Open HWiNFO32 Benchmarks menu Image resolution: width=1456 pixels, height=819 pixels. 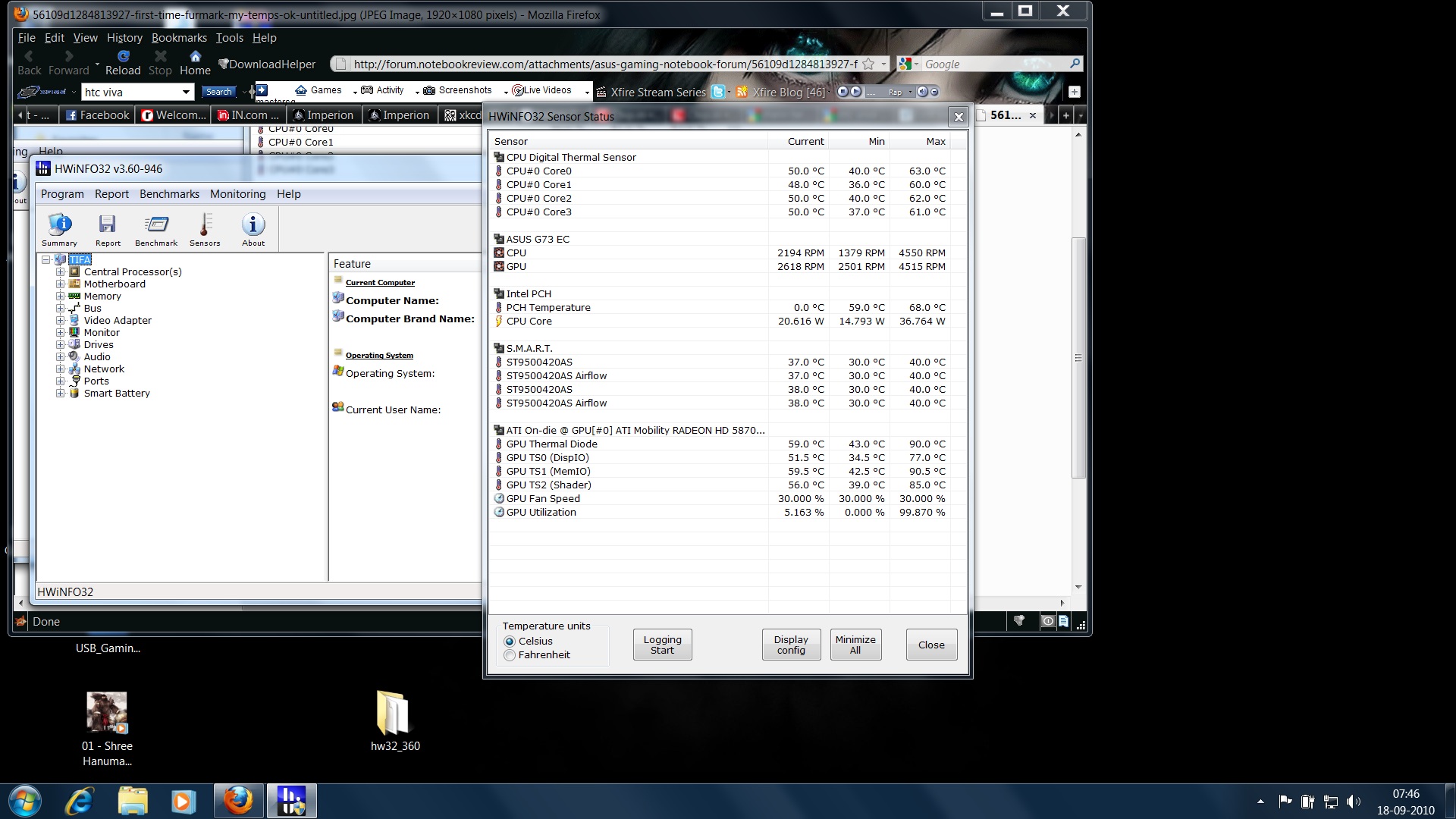(169, 194)
